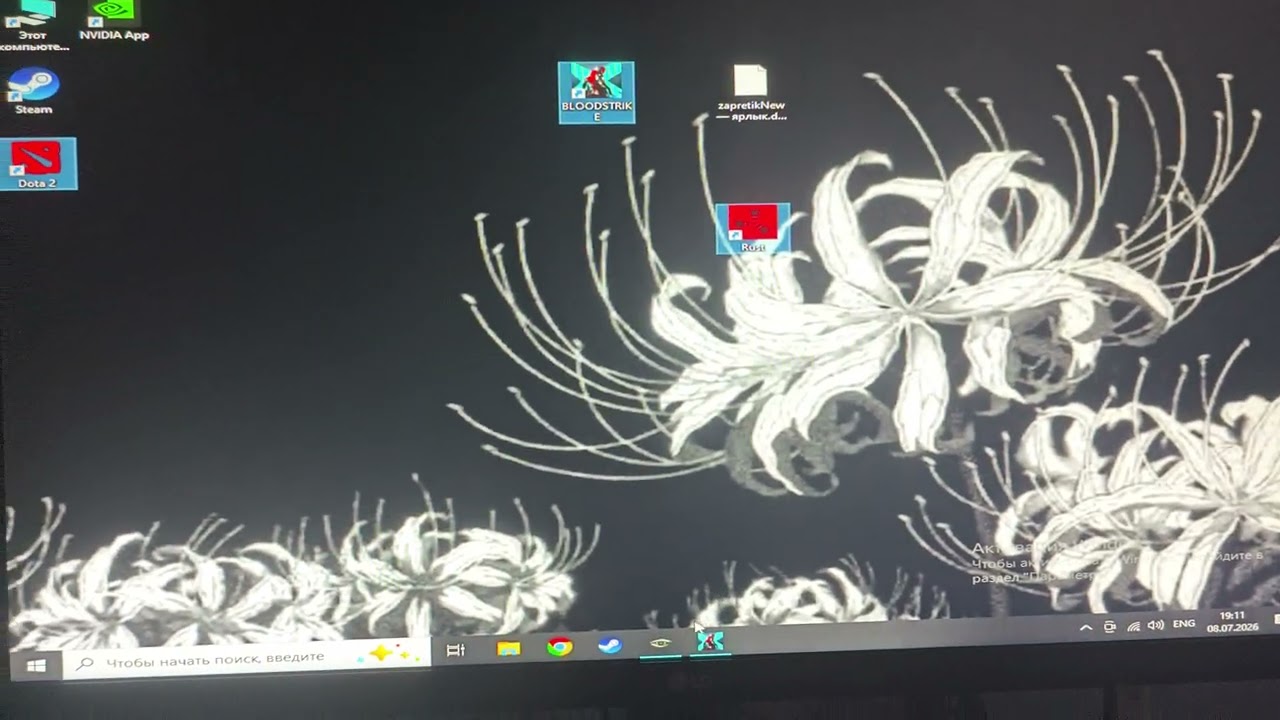Open Task View from the taskbar

click(456, 650)
